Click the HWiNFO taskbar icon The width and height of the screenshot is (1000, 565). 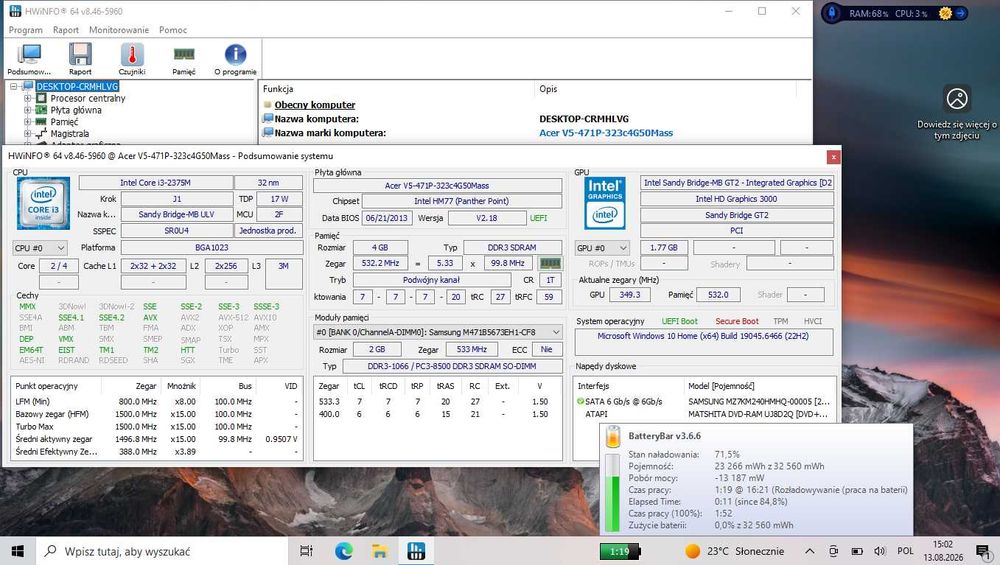pyautogui.click(x=416, y=551)
